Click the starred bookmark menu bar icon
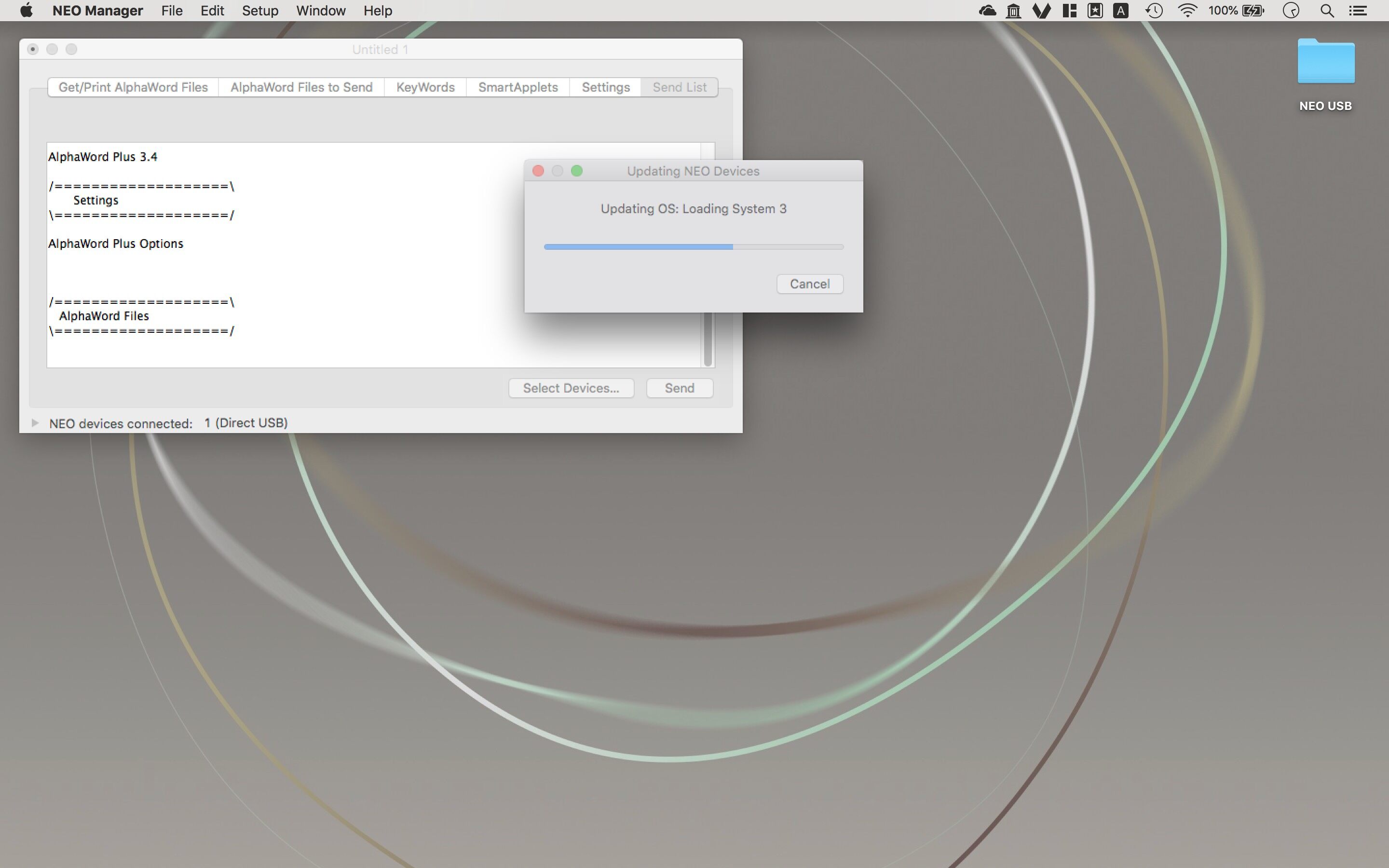The image size is (1389, 868). coord(1095,10)
